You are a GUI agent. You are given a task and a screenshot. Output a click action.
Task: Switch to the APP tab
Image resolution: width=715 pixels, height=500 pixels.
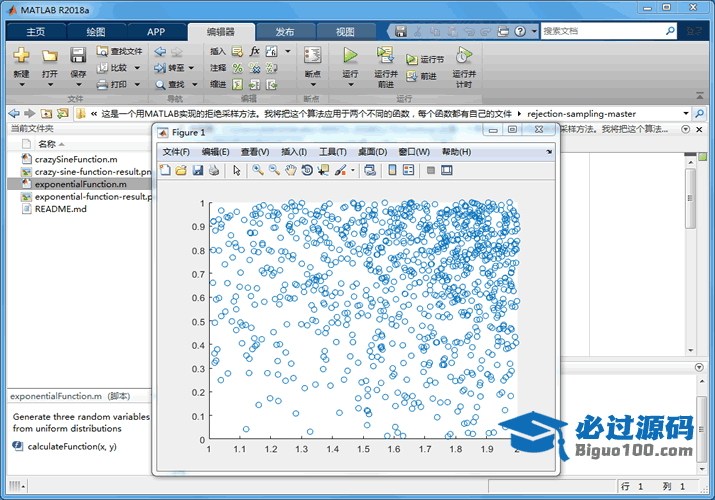coord(156,32)
